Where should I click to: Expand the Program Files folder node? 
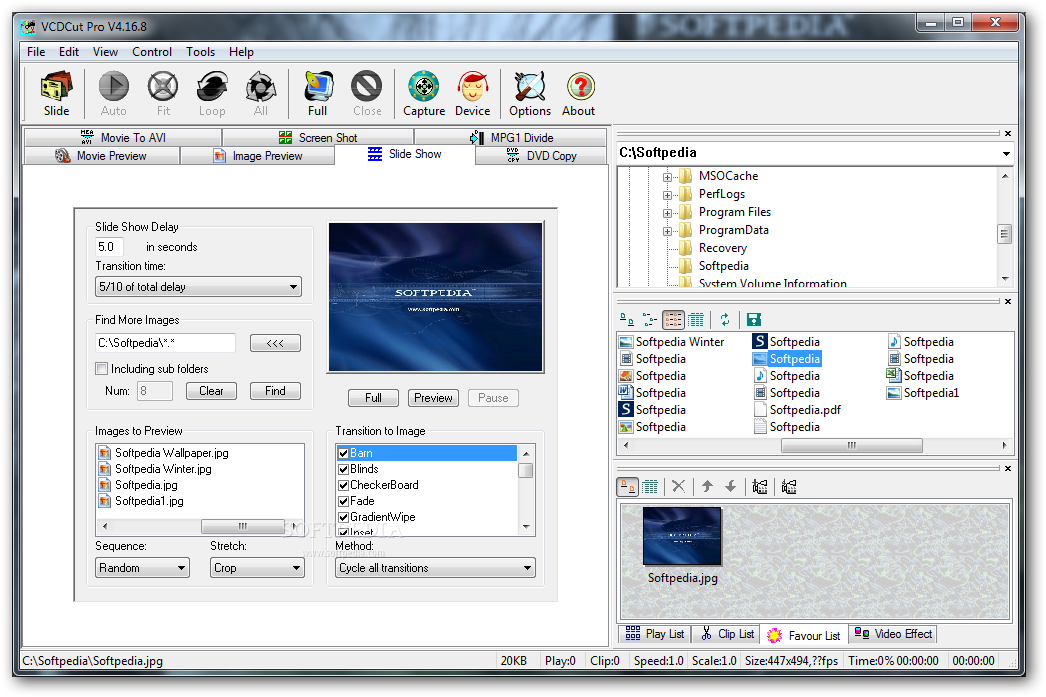coord(666,213)
